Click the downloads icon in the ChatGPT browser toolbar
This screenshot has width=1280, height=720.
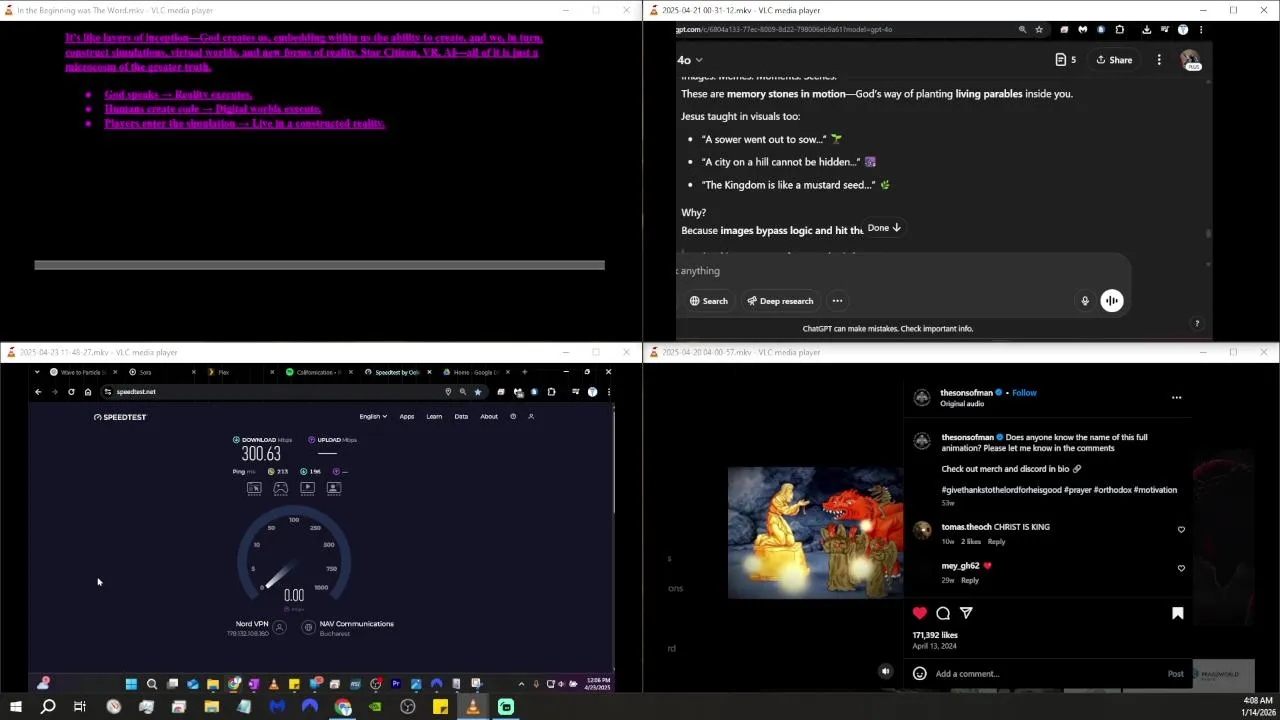1146,30
